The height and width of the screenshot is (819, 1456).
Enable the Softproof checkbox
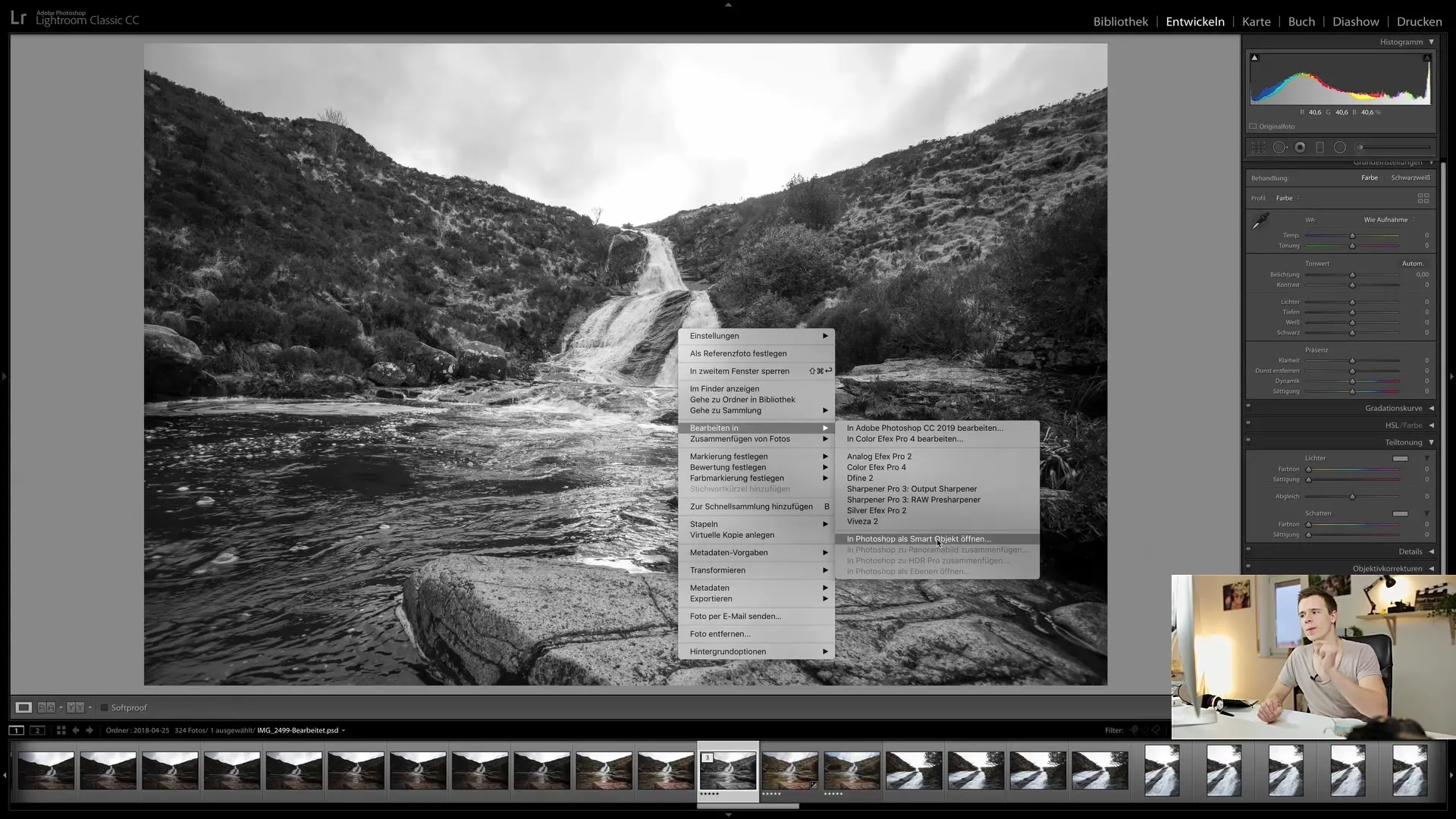[105, 708]
